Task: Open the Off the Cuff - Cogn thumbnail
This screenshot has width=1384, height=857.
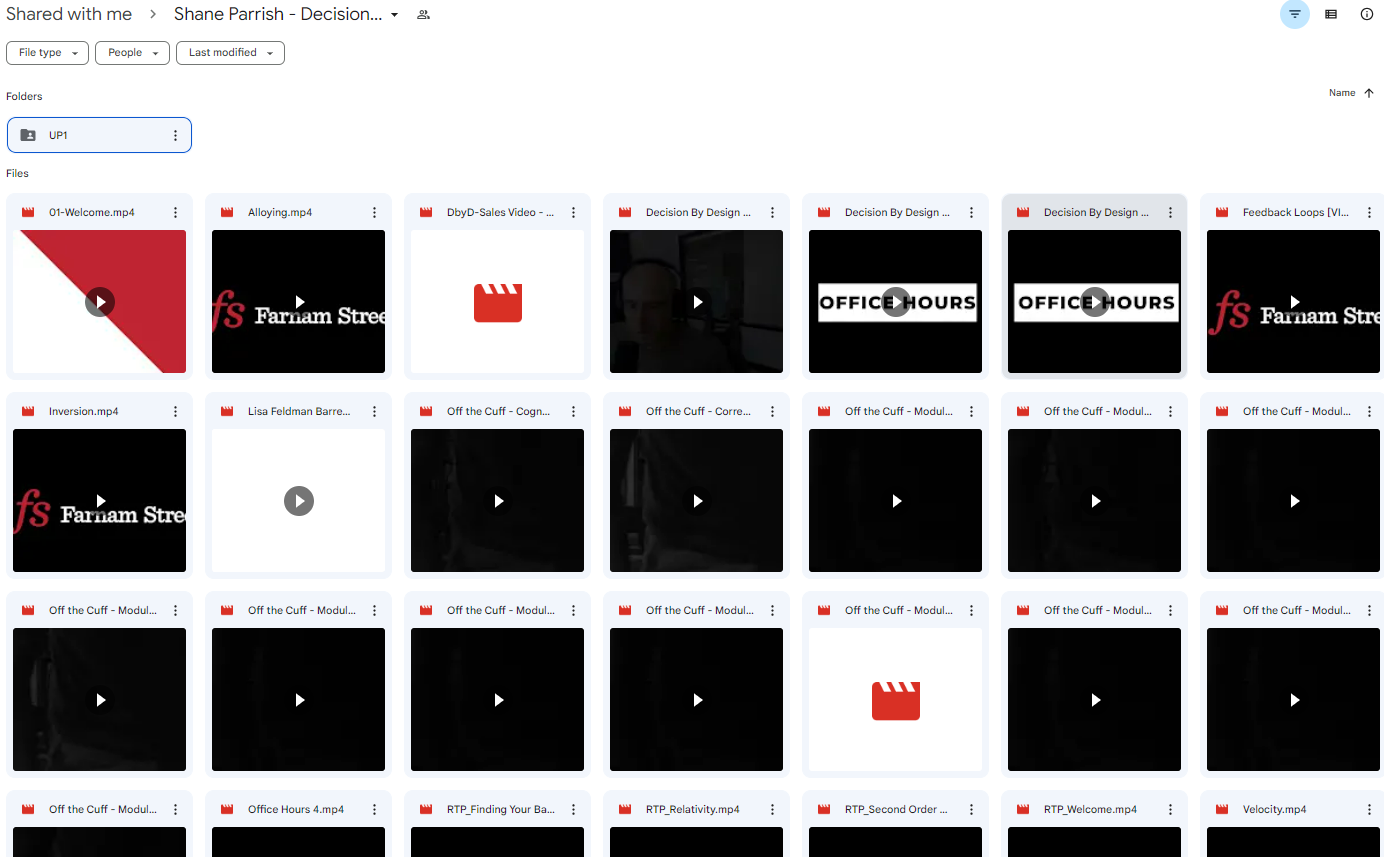Action: tap(497, 500)
